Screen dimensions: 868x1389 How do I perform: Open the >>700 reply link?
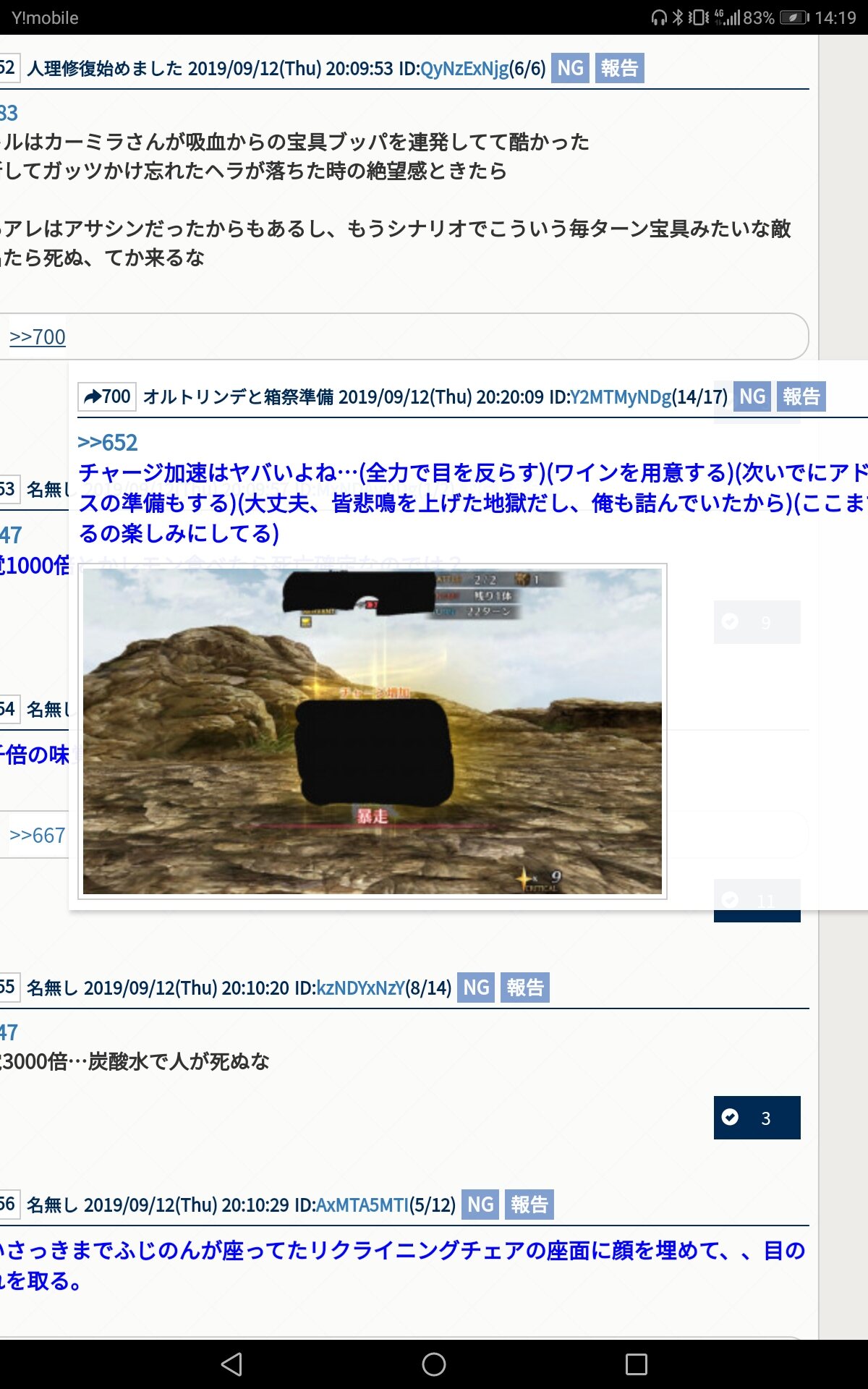click(x=38, y=337)
